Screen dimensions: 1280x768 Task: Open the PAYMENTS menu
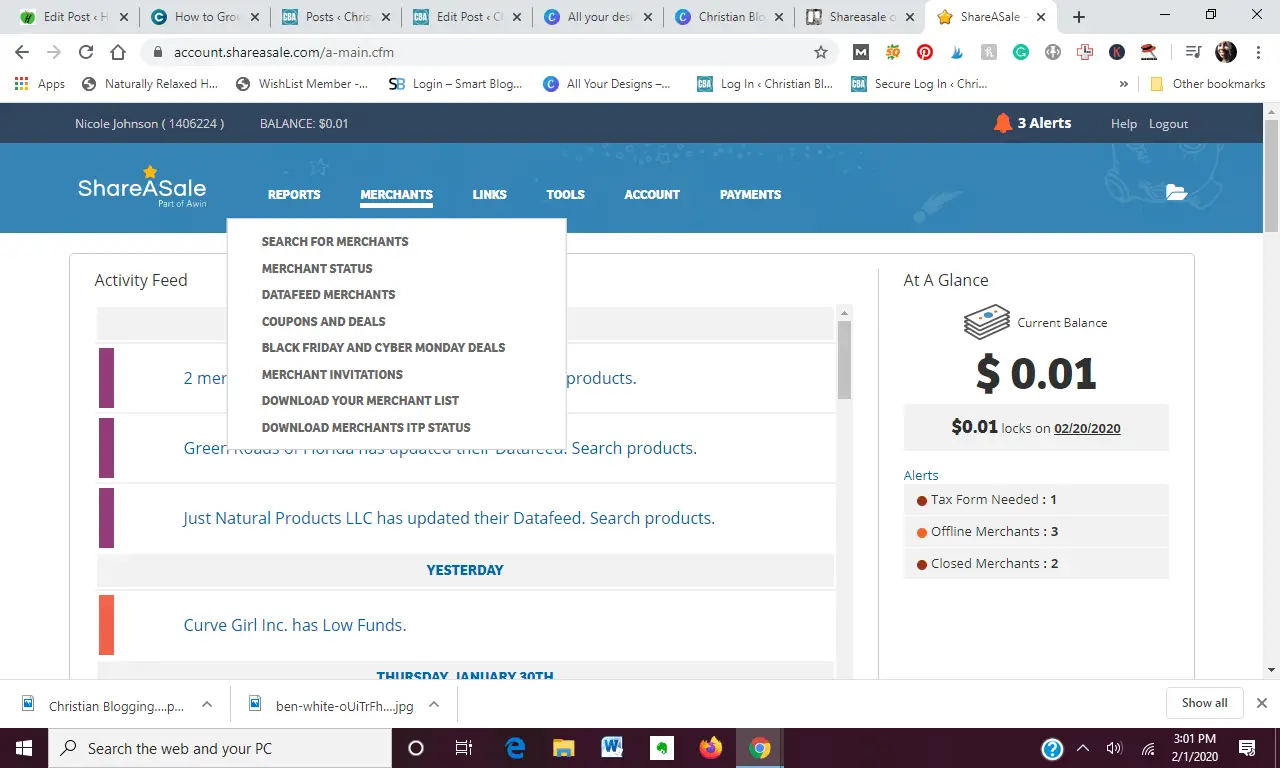click(x=750, y=195)
